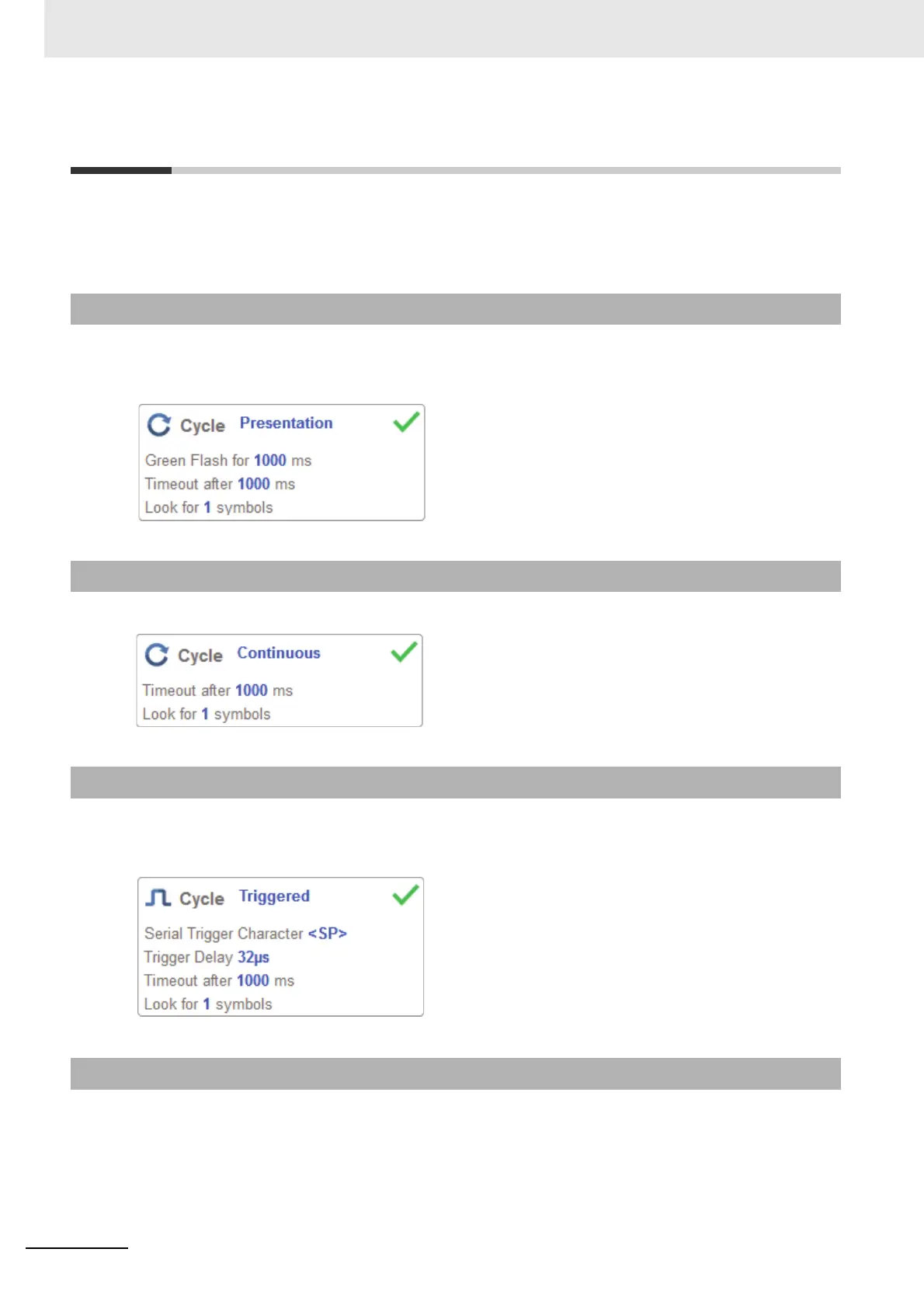The width and height of the screenshot is (924, 1308).
Task: Click the Continuous cycle refresh icon
Action: pos(157,655)
